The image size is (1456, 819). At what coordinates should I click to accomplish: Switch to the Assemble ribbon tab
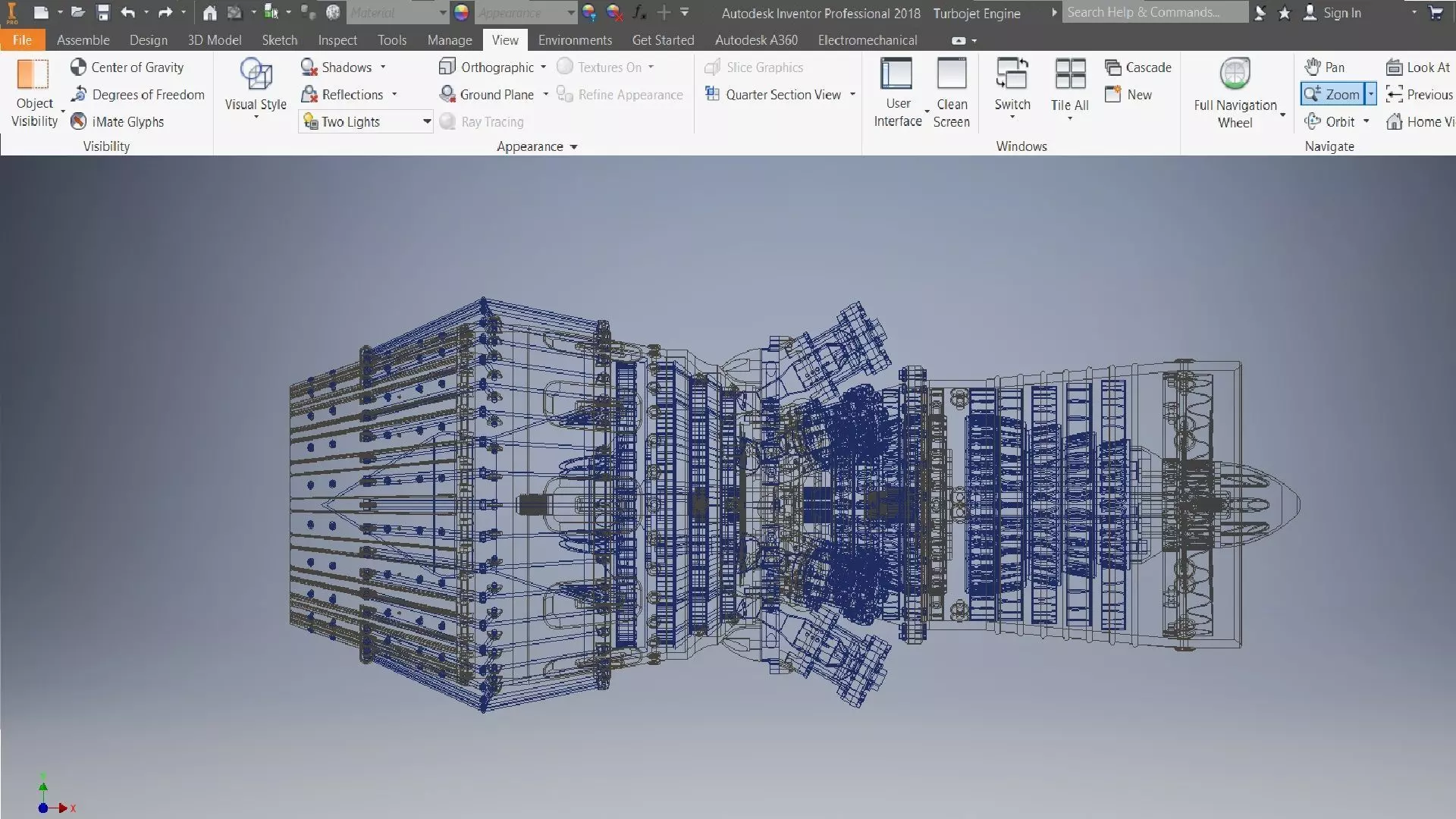pyautogui.click(x=83, y=39)
